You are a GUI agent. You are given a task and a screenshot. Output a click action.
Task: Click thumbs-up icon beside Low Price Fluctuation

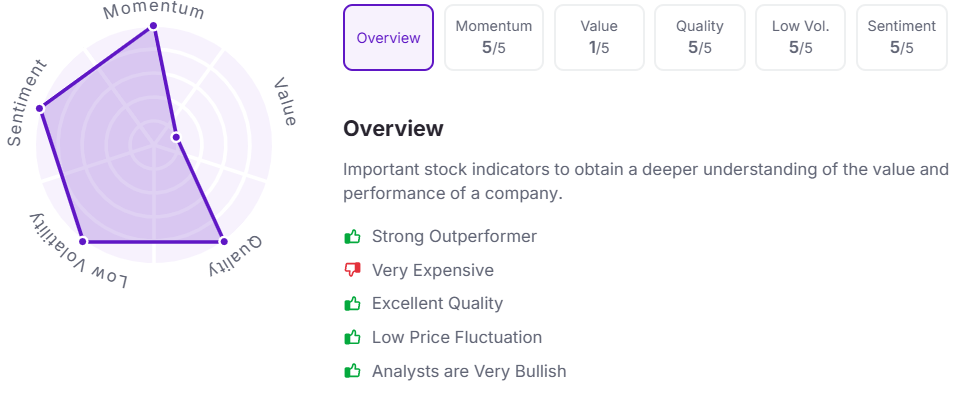point(352,337)
